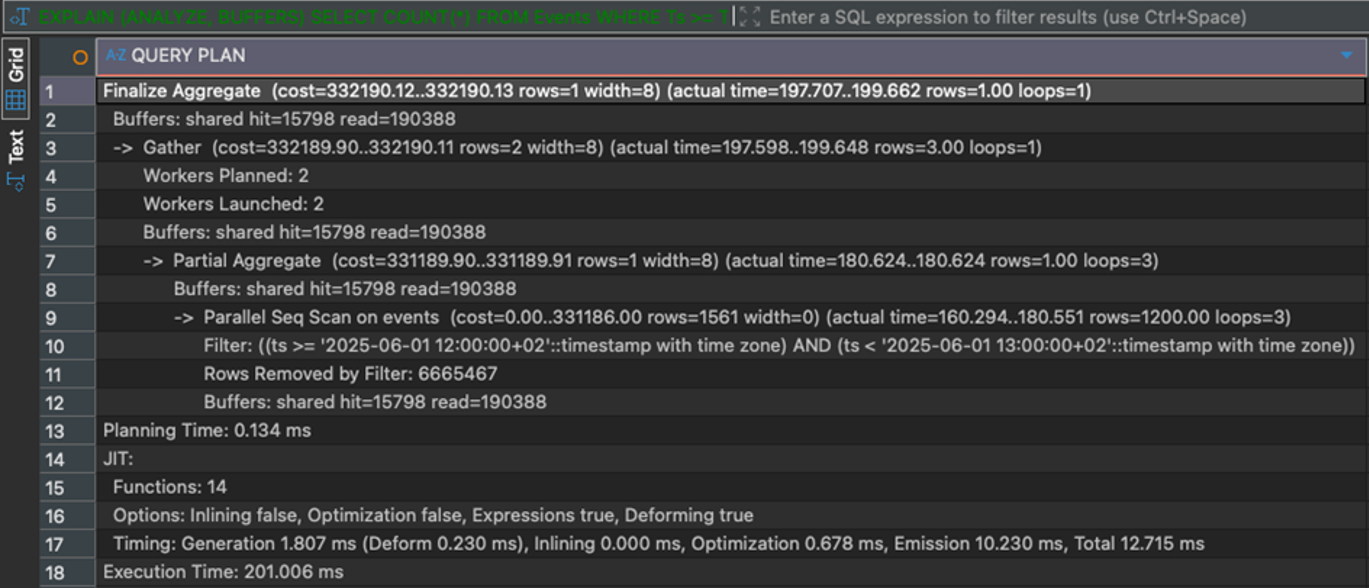Viewport: 1369px width, 588px height.
Task: Click the A-Z data type icon in header
Action: (x=116, y=56)
